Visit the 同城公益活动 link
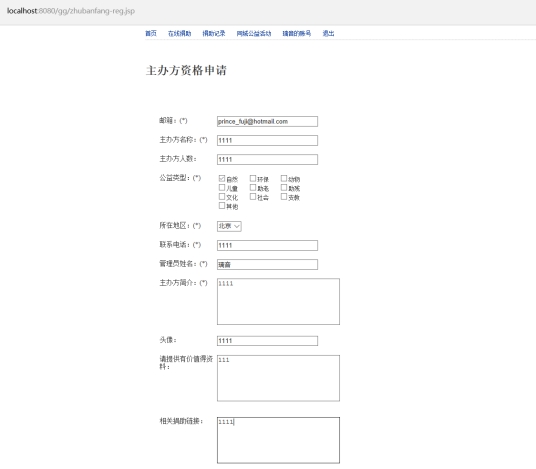 coord(254,34)
